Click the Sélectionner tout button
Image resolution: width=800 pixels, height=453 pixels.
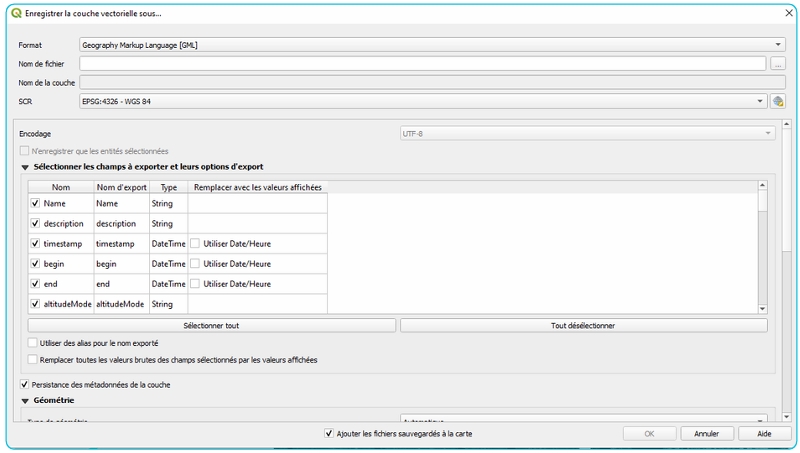coord(211,325)
